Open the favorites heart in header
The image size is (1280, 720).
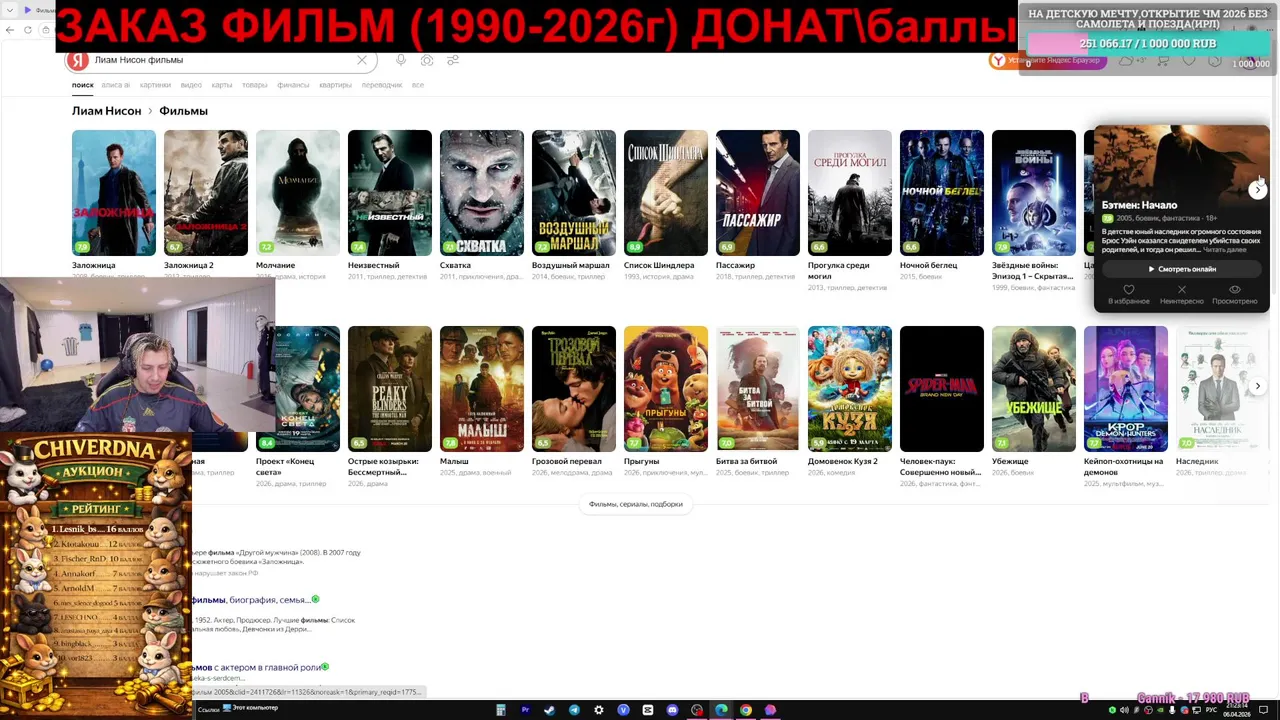(1189, 61)
